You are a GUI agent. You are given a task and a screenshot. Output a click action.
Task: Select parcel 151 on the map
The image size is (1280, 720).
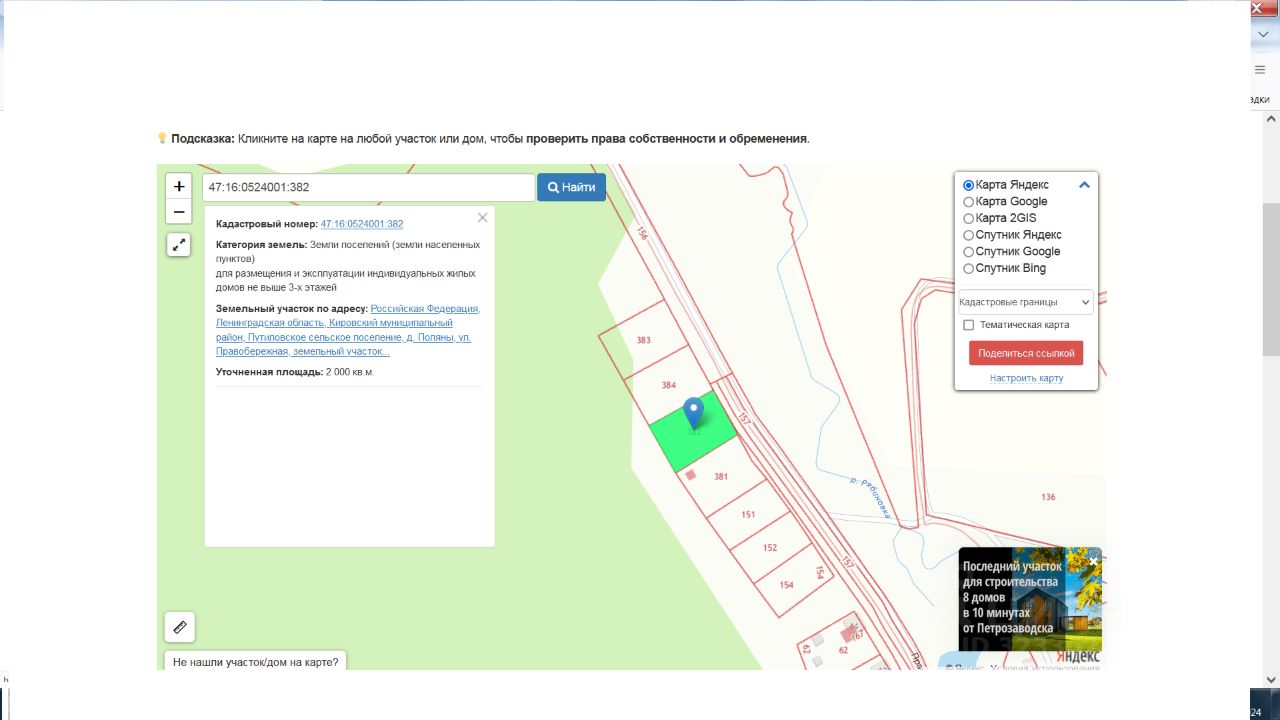748,515
